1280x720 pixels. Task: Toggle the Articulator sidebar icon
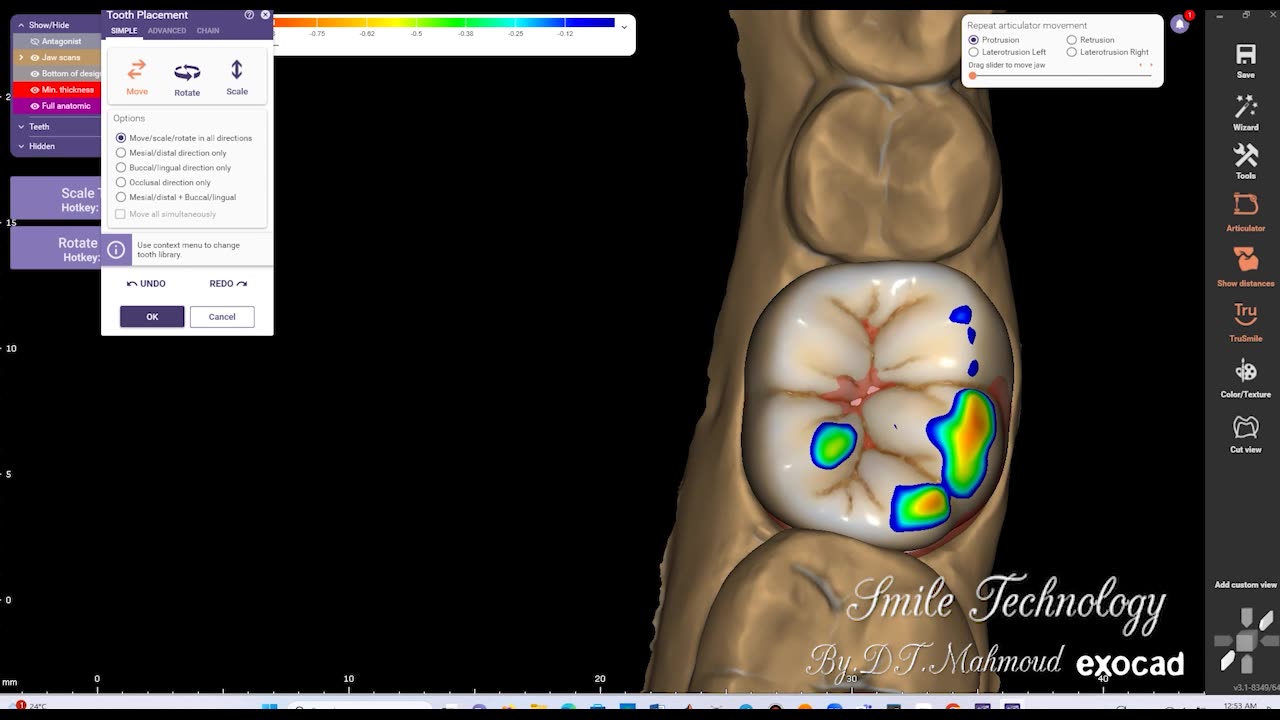[x=1245, y=212]
